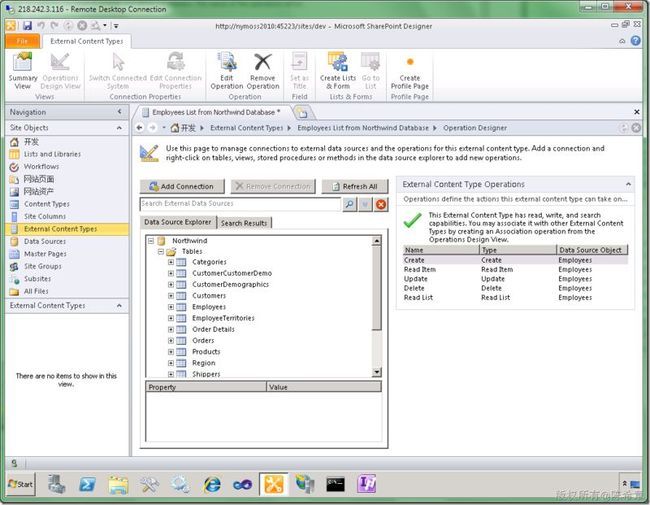Switch to Summary View in ribbon
This screenshot has width=650, height=505.
coord(22,70)
